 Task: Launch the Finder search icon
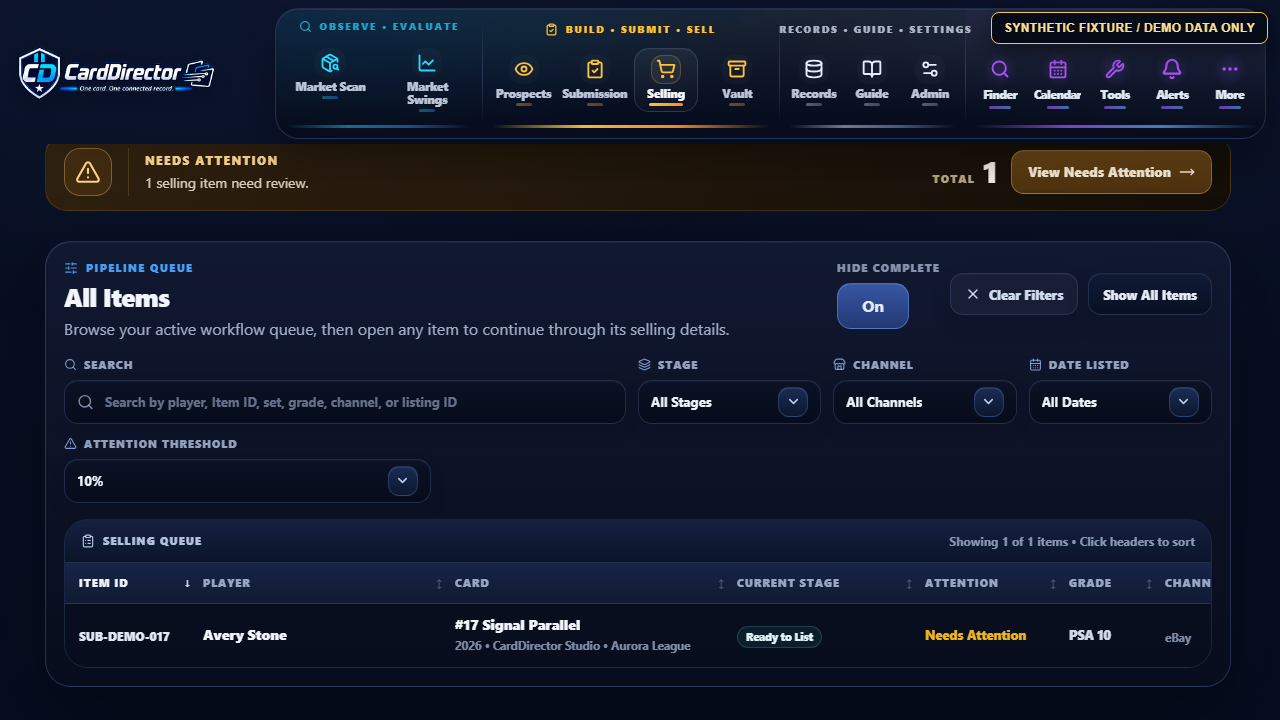1000,69
